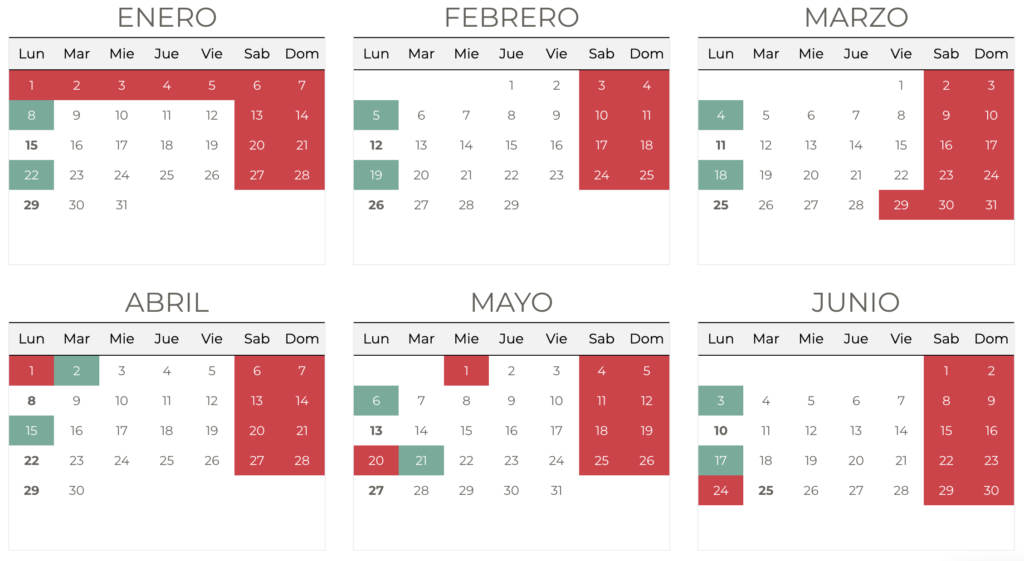Select day 29 in Enero calendar
The width and height of the screenshot is (1024, 561).
coord(31,205)
